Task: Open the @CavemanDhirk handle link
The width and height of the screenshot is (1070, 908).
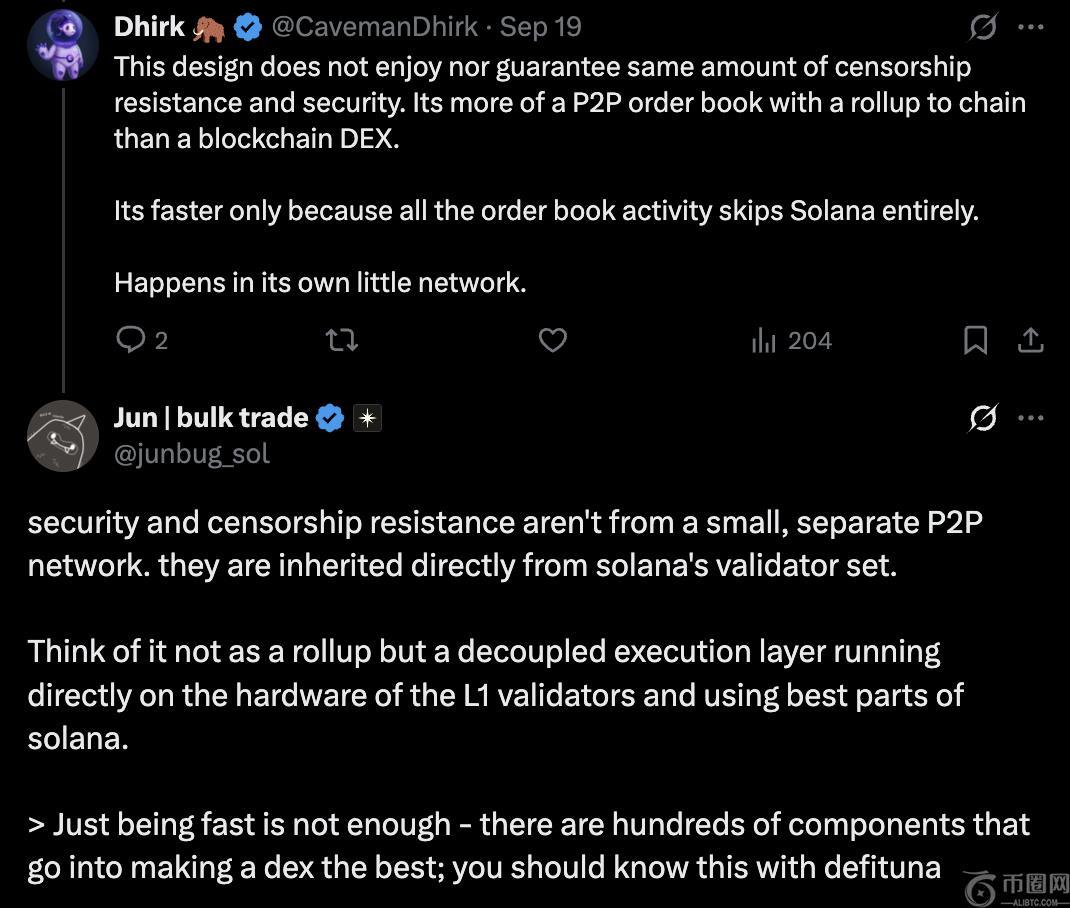Action: pyautogui.click(x=374, y=27)
